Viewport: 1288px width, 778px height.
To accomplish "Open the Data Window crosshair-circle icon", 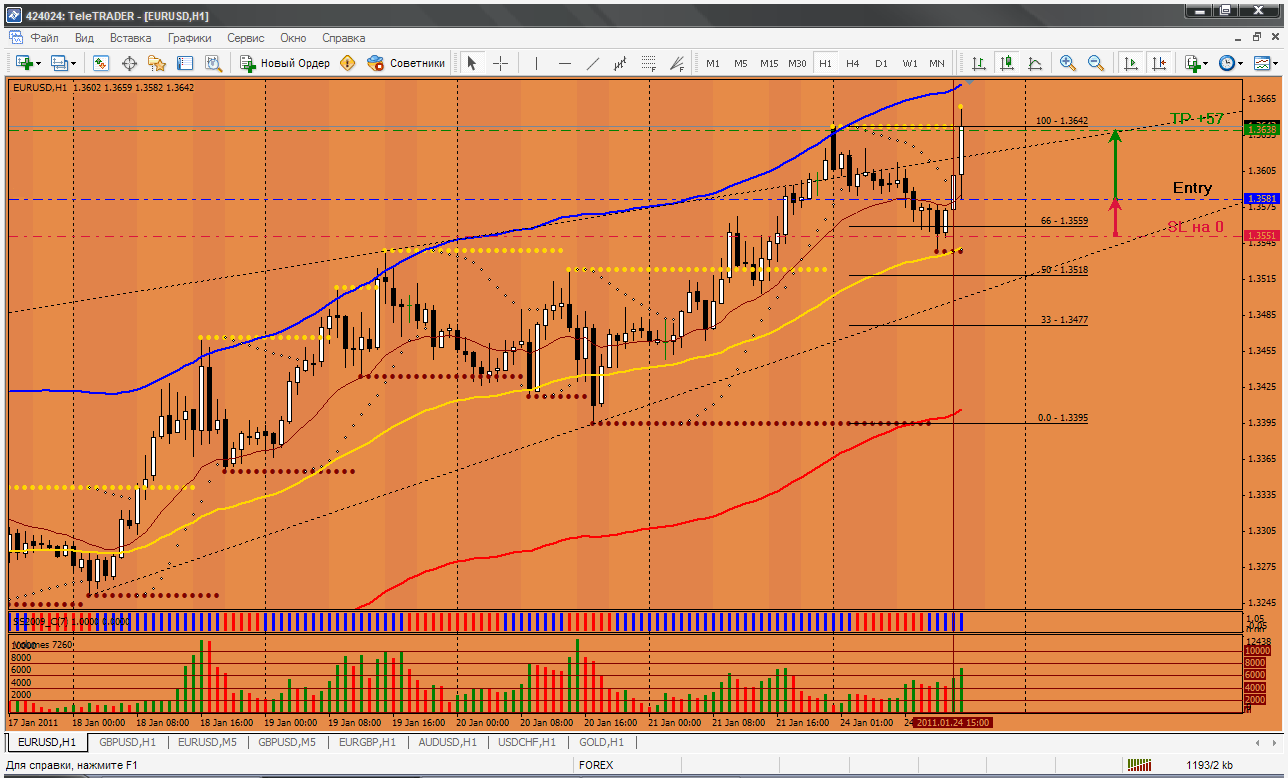I will pos(129,63).
